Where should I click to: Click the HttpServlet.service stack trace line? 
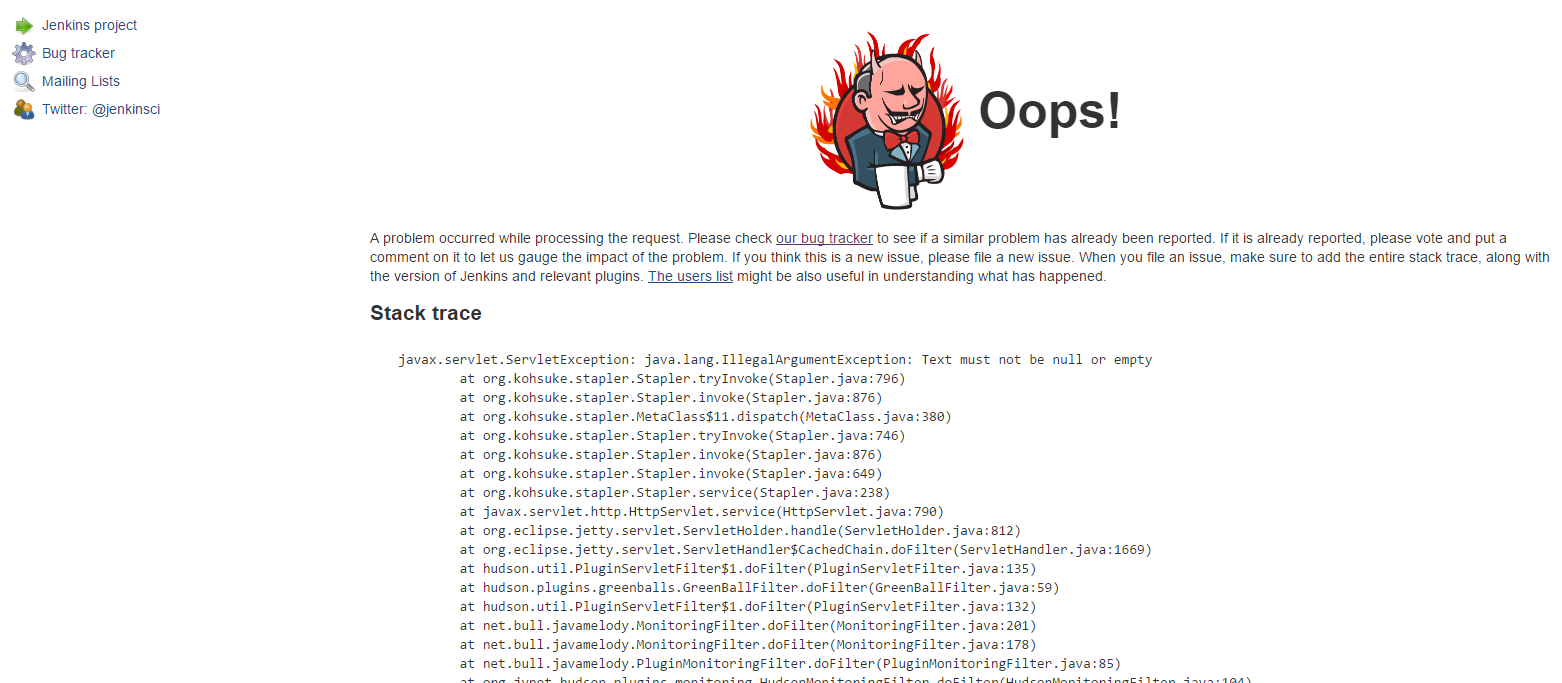[x=702, y=511]
